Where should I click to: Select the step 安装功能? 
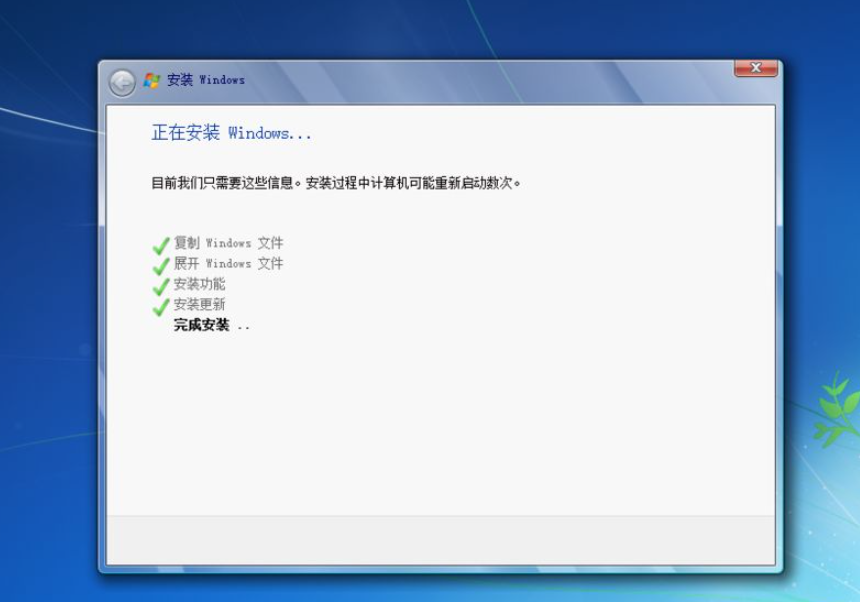click(200, 284)
